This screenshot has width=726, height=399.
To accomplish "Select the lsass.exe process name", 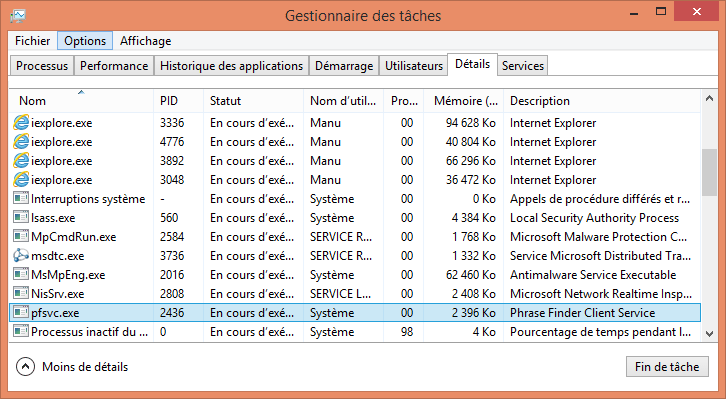I will click(x=53, y=218).
